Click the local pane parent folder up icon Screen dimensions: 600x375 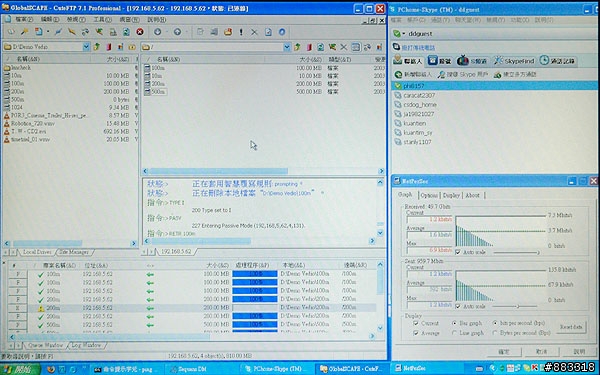(x=97, y=47)
